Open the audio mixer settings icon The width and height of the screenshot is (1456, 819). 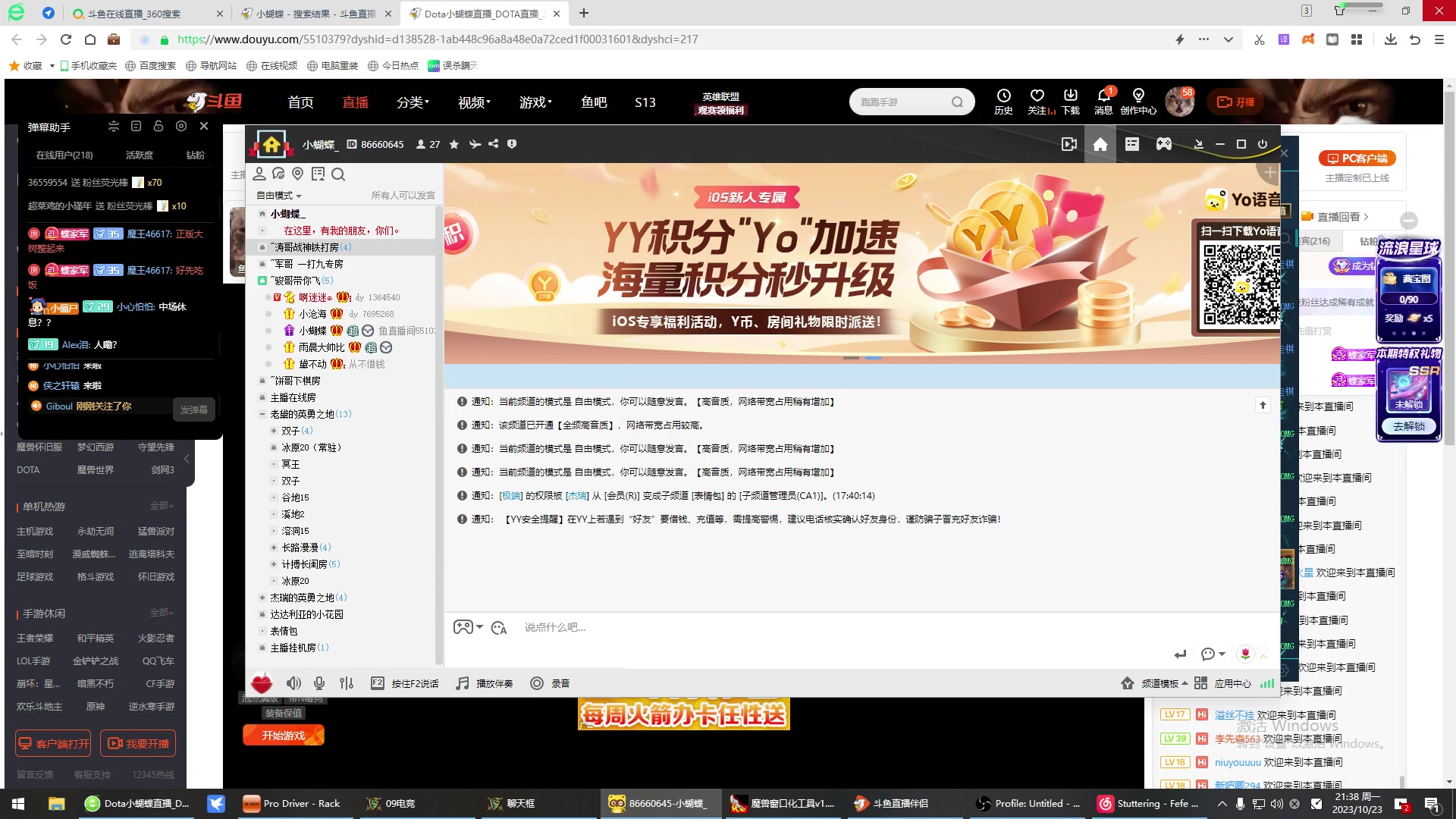(347, 683)
